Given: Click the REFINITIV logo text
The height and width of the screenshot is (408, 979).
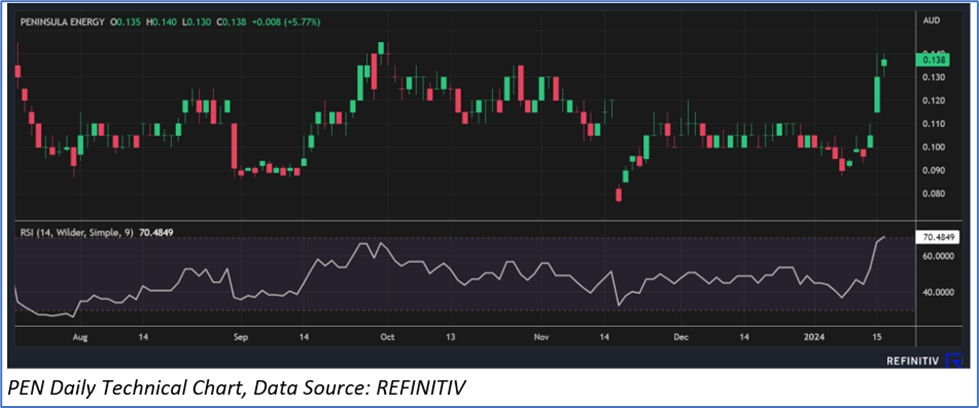Looking at the screenshot, I should tap(912, 361).
